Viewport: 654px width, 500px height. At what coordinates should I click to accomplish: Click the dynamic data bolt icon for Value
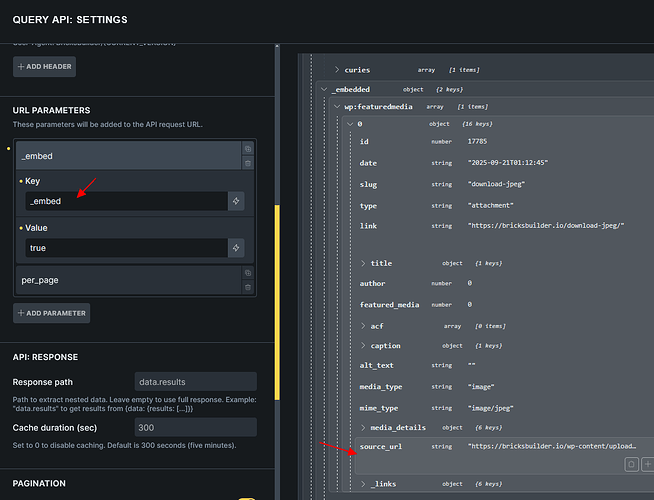[x=236, y=247]
